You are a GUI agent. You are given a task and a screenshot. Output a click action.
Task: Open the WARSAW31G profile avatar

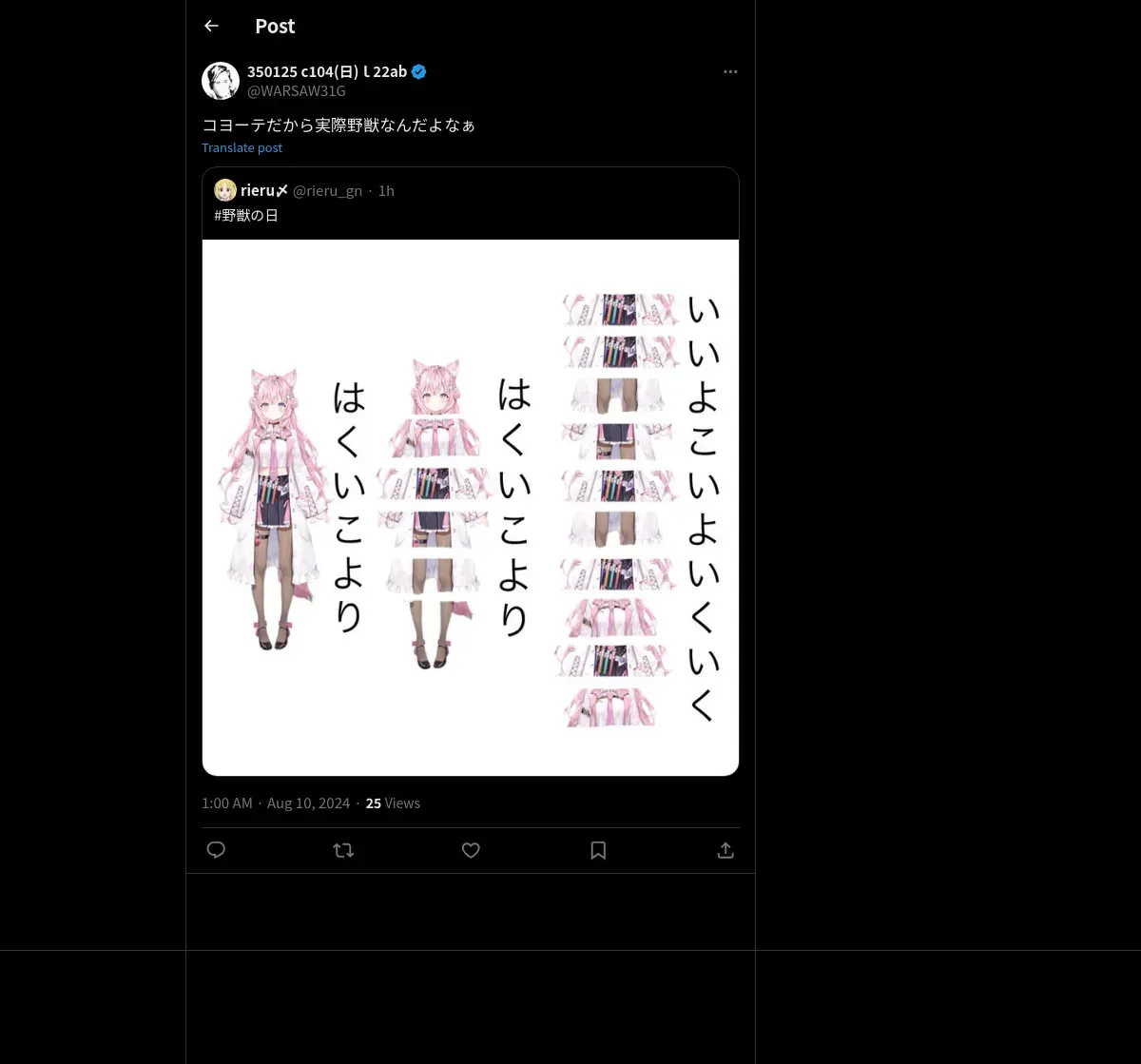(x=221, y=81)
